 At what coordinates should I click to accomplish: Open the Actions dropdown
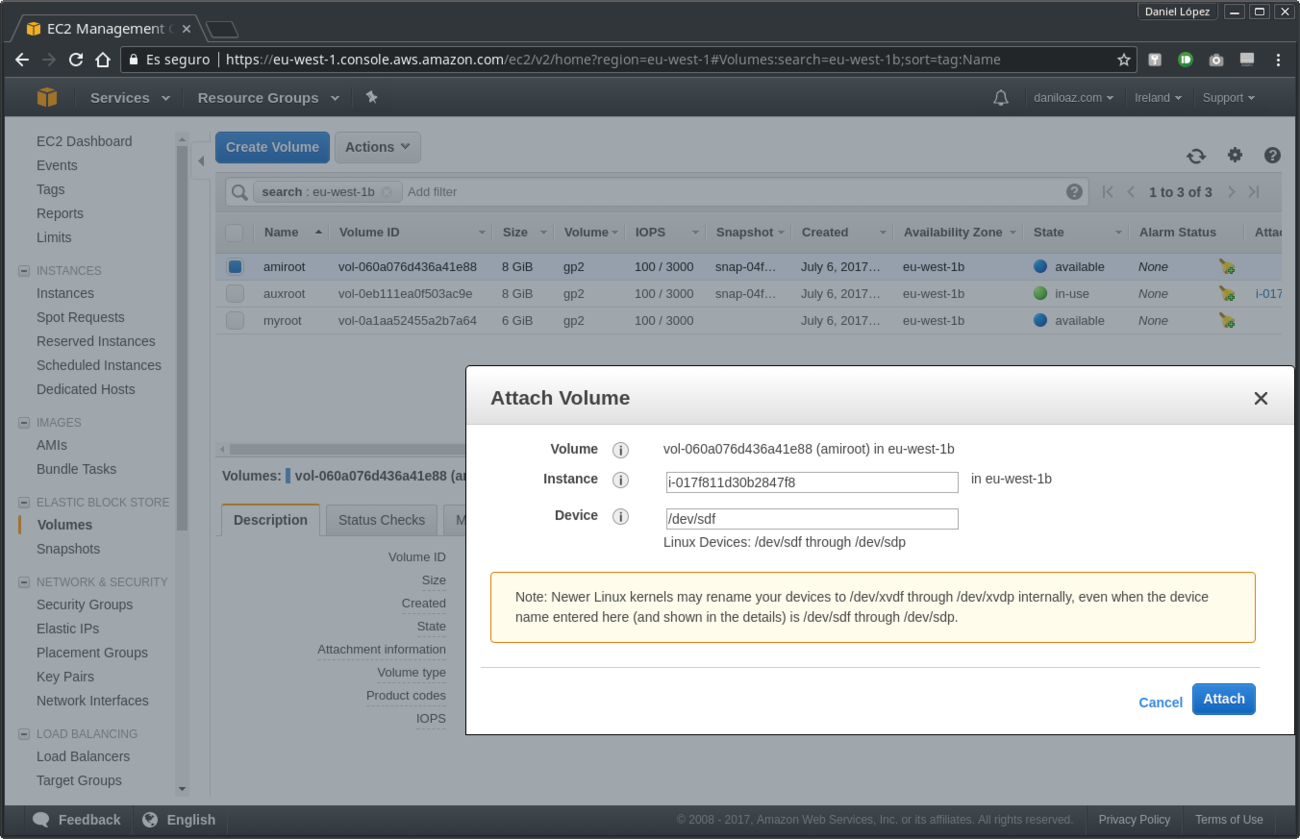coord(377,146)
